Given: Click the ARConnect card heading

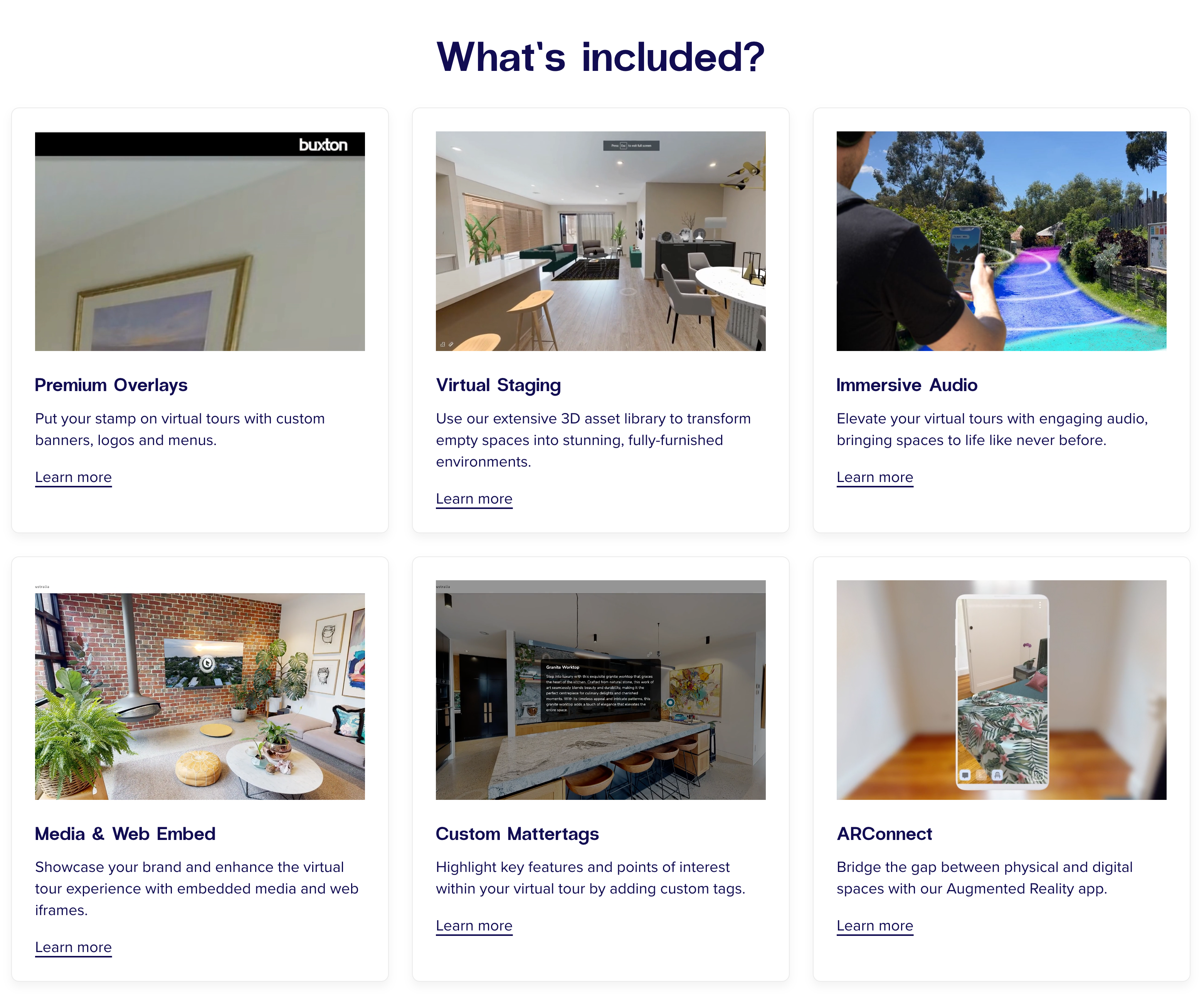Looking at the screenshot, I should [x=884, y=834].
